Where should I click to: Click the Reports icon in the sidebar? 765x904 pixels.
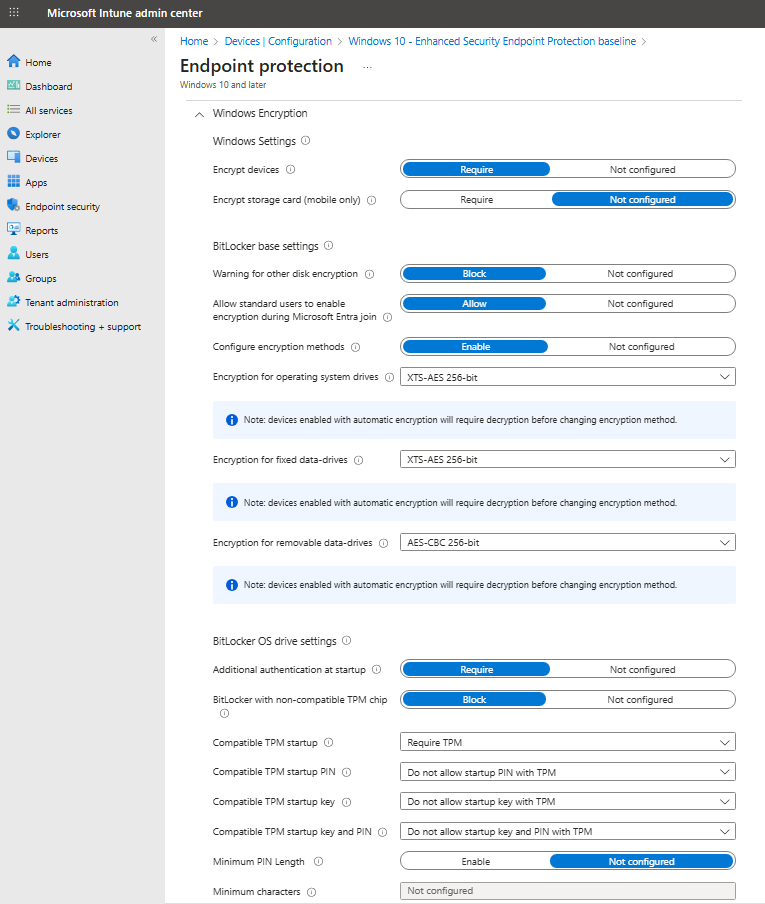(x=14, y=229)
